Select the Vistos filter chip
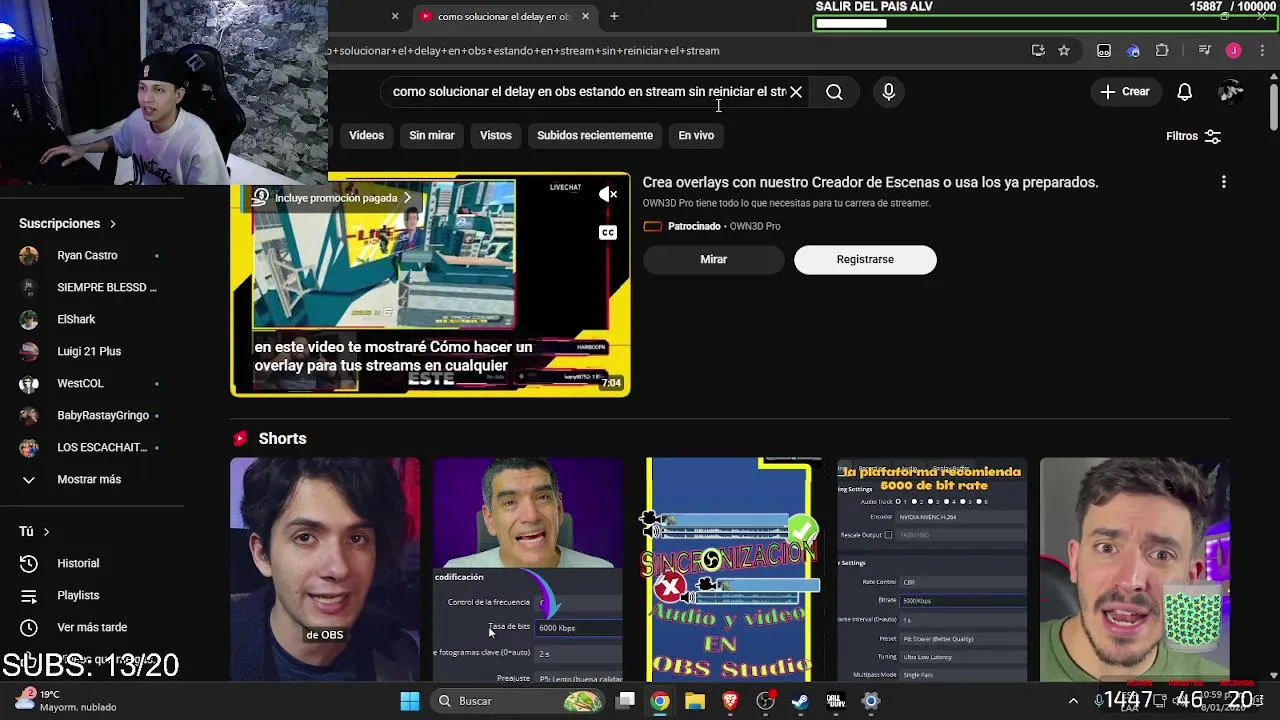This screenshot has width=1280, height=720. 495,136
